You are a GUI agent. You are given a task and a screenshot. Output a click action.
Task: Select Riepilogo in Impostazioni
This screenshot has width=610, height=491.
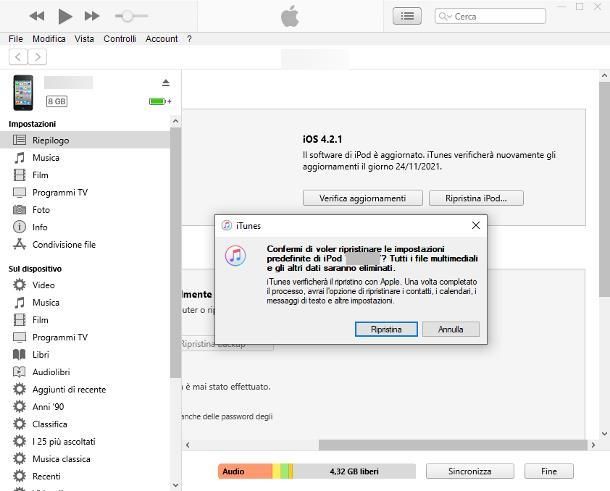pos(85,140)
